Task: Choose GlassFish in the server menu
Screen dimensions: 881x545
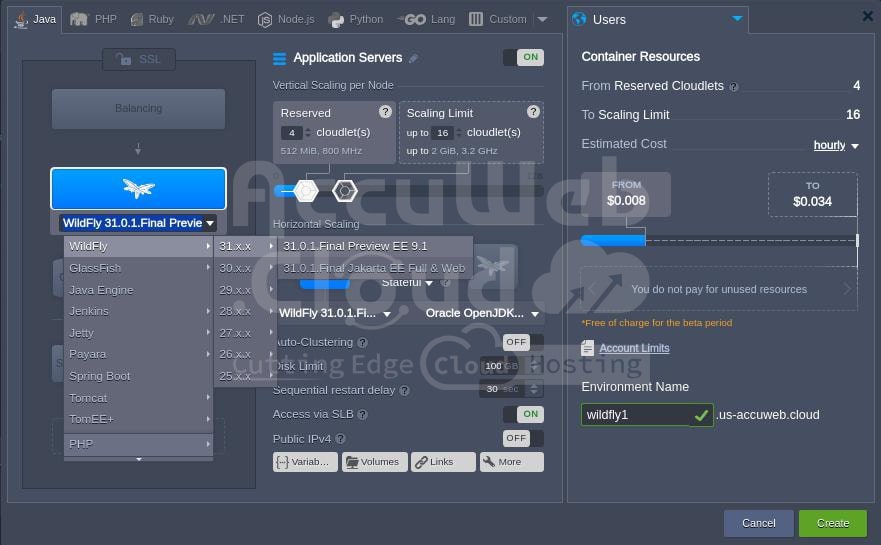Action: [138, 268]
